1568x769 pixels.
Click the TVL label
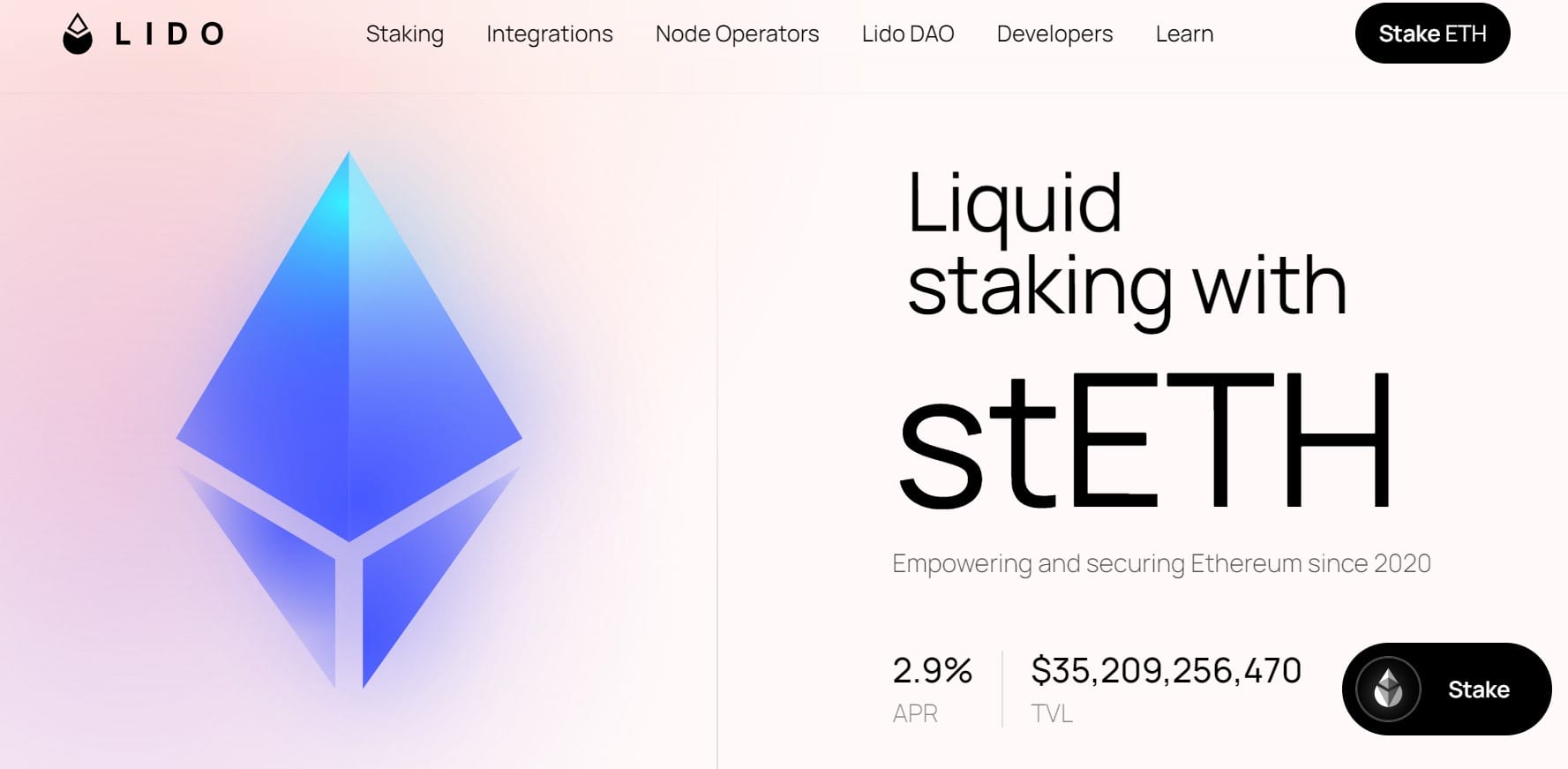pyautogui.click(x=1051, y=713)
